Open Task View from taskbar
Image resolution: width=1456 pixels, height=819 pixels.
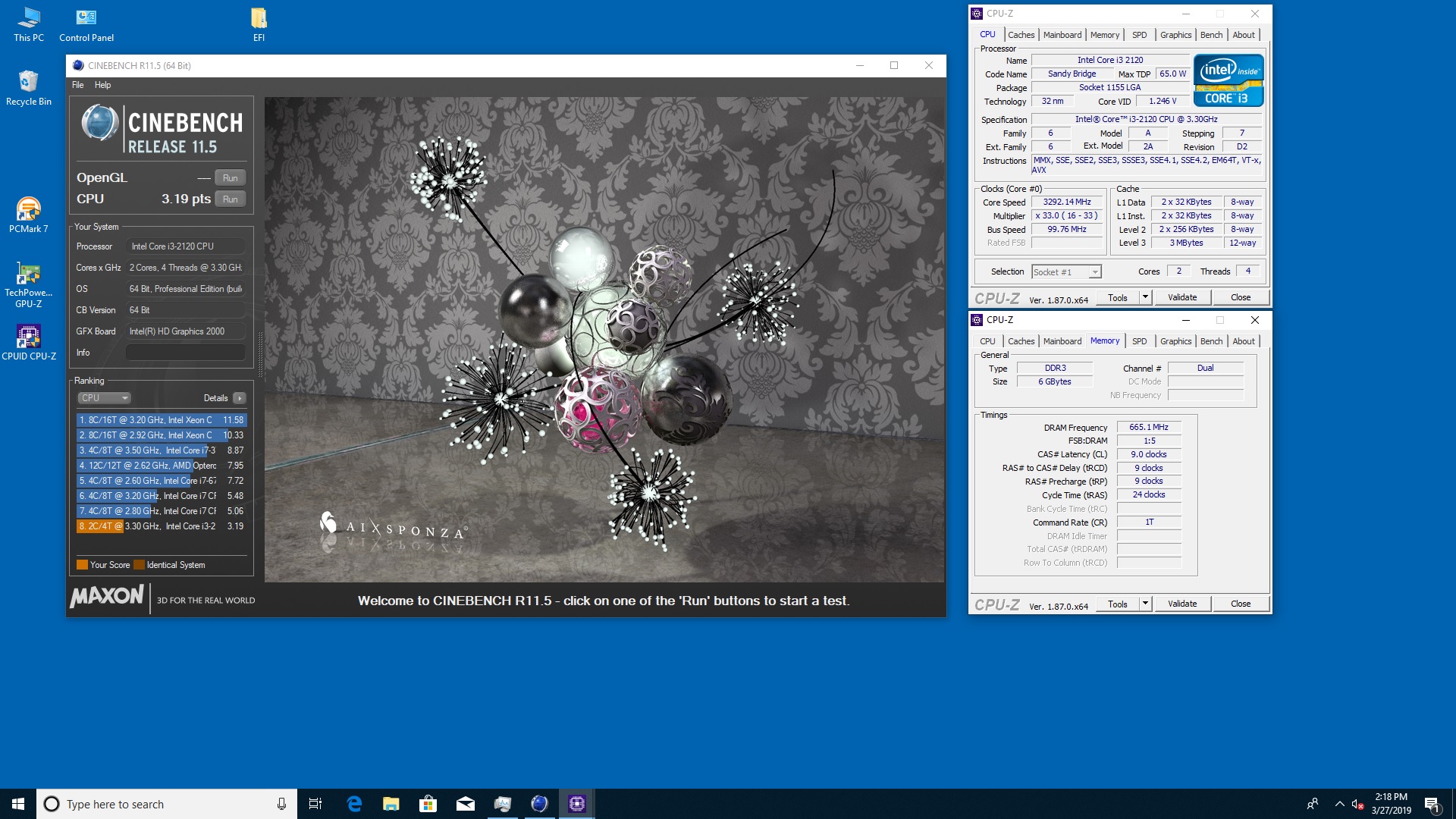pos(315,804)
